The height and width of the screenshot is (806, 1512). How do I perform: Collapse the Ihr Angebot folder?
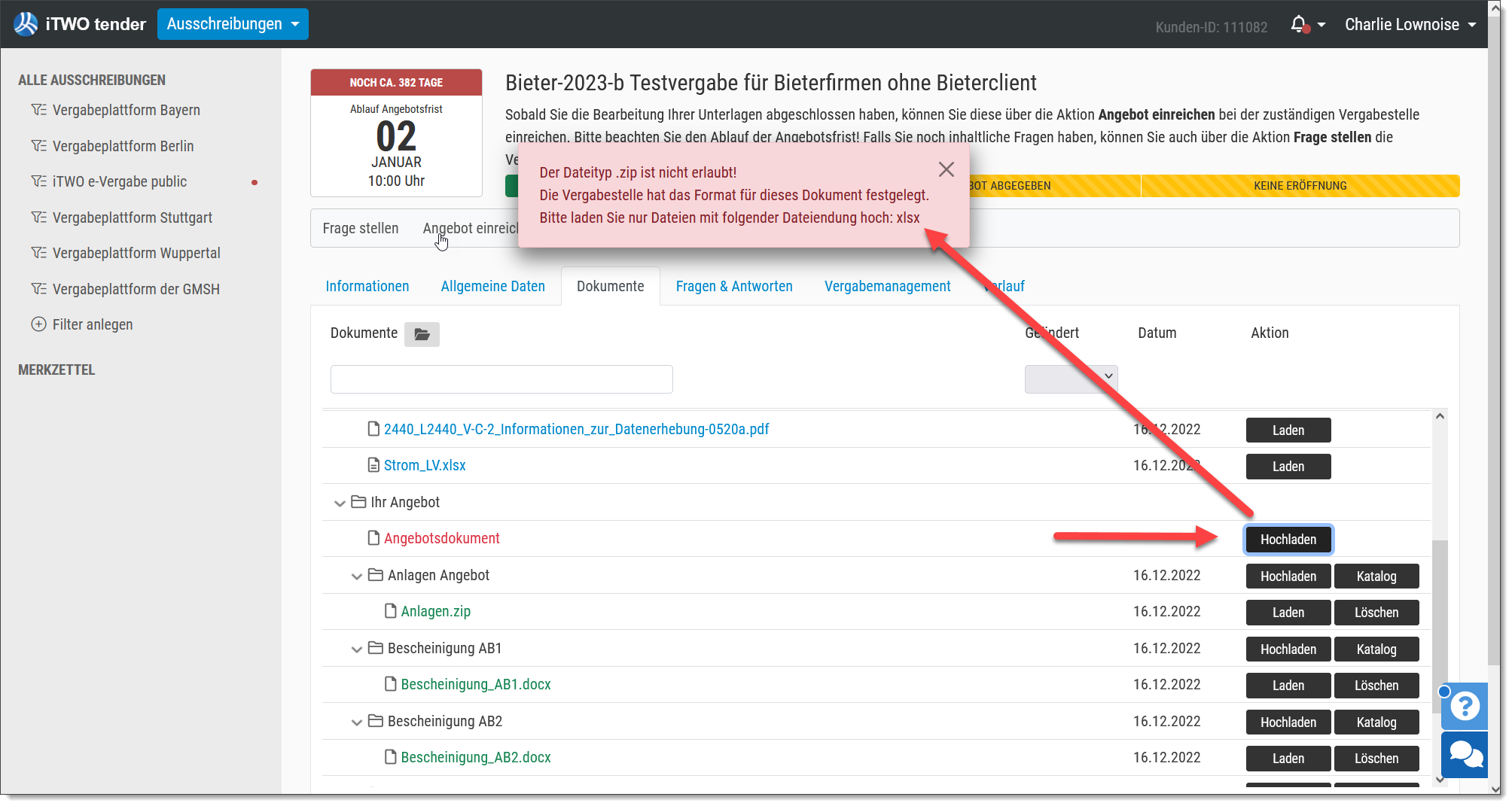click(340, 503)
